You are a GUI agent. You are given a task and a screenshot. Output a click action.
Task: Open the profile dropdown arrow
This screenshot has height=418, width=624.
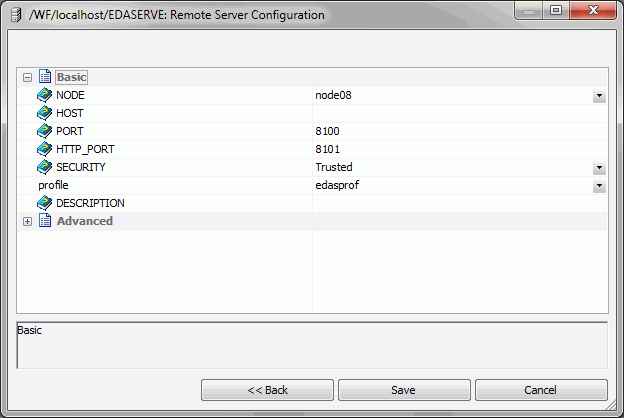[x=599, y=186]
